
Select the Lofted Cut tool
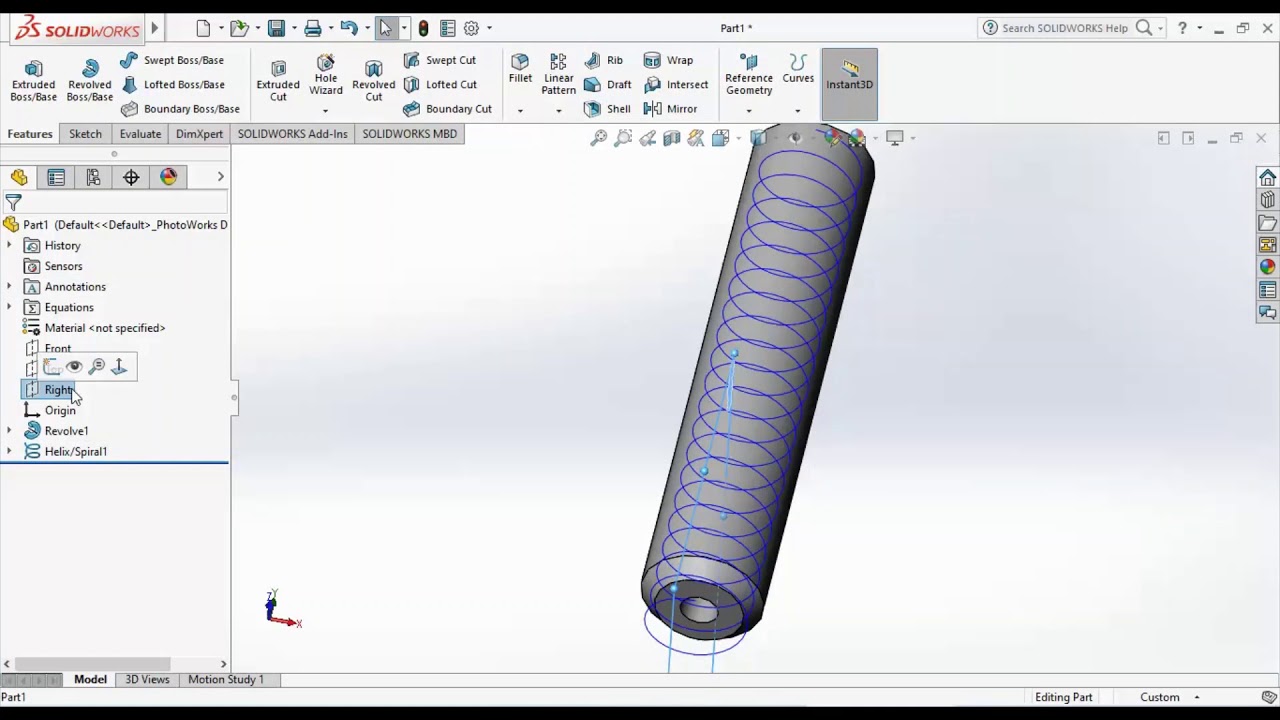pyautogui.click(x=440, y=84)
